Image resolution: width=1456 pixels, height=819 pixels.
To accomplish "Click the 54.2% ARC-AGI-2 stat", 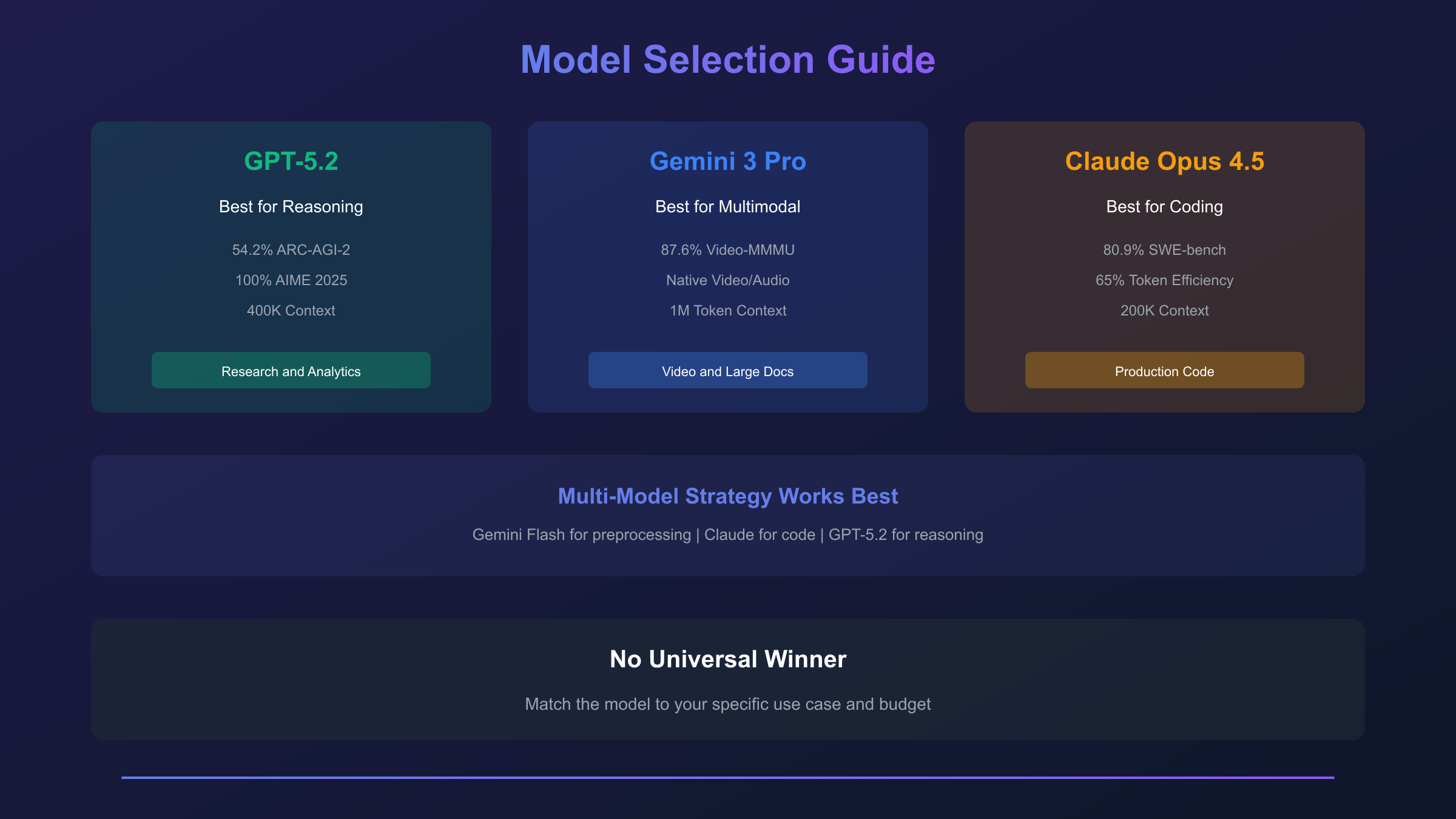I will (291, 250).
